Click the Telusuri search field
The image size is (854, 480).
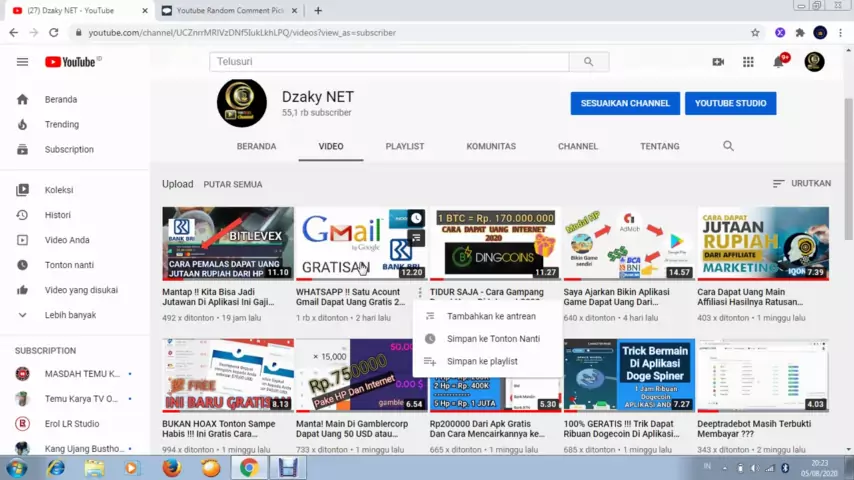[x=389, y=62]
